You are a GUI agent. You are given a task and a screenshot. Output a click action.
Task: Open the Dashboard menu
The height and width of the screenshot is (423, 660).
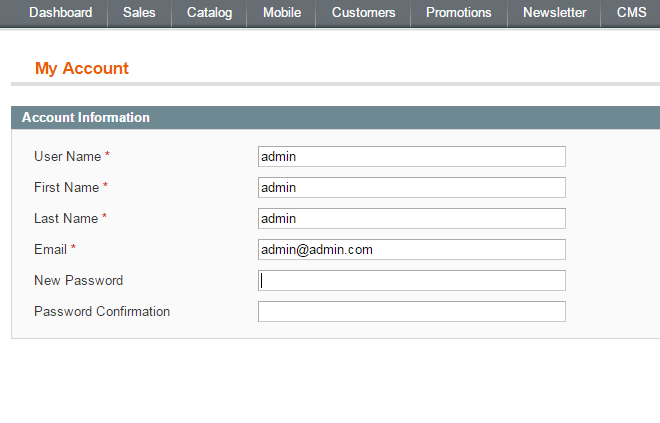click(61, 13)
